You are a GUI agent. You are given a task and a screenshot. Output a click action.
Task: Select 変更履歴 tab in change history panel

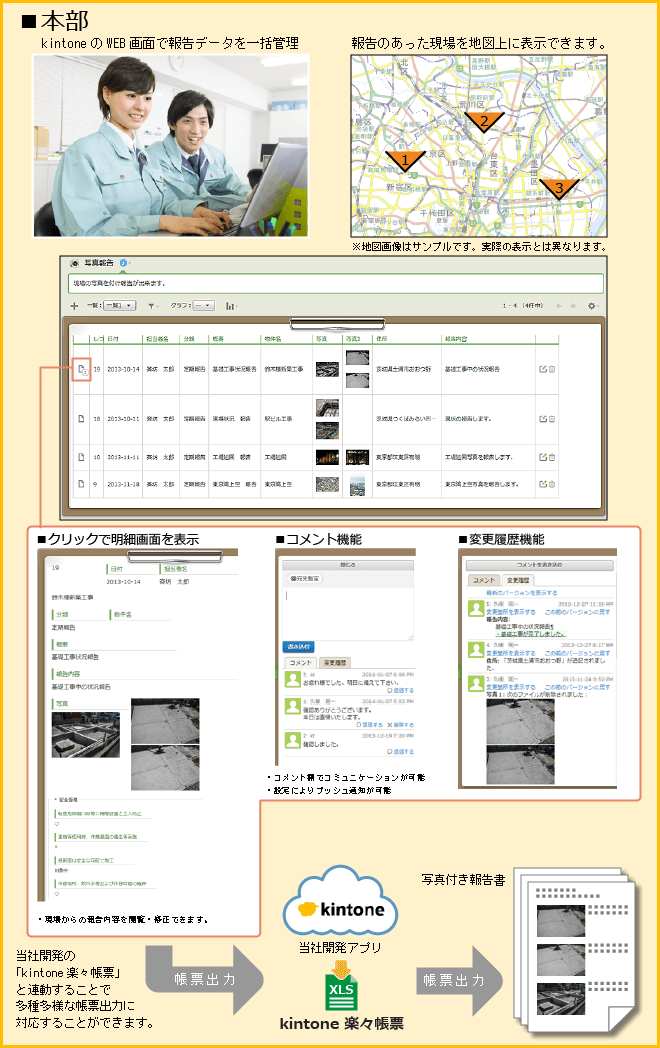tap(518, 580)
